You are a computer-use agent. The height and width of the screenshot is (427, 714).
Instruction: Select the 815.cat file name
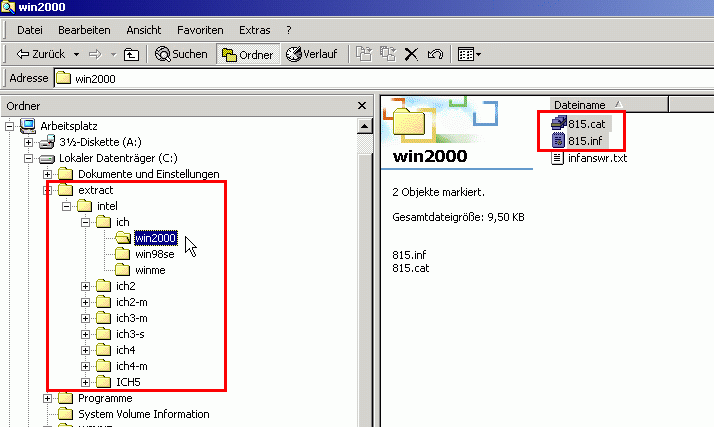coord(587,124)
